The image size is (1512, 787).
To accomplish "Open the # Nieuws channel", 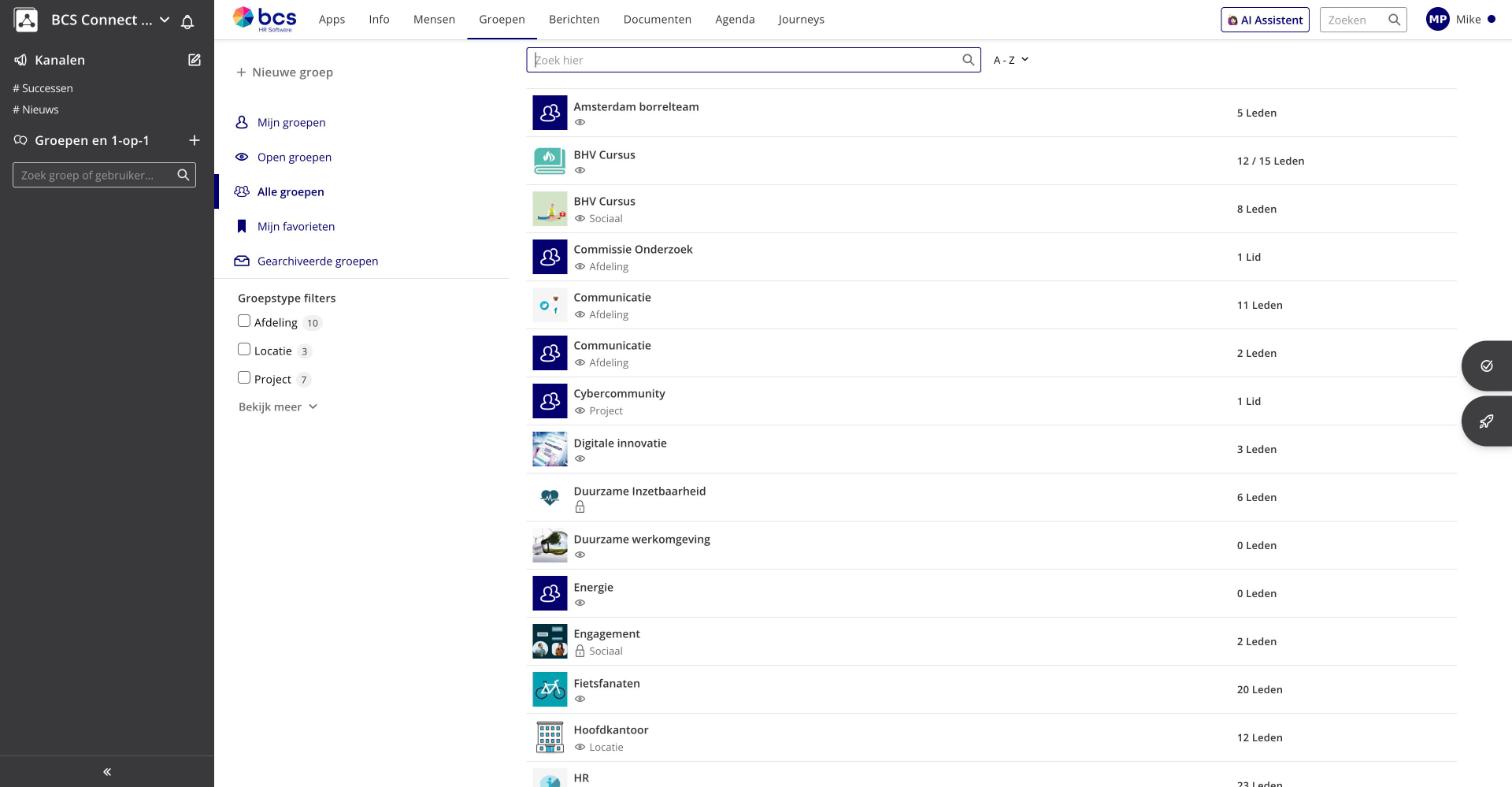I will pyautogui.click(x=36, y=110).
